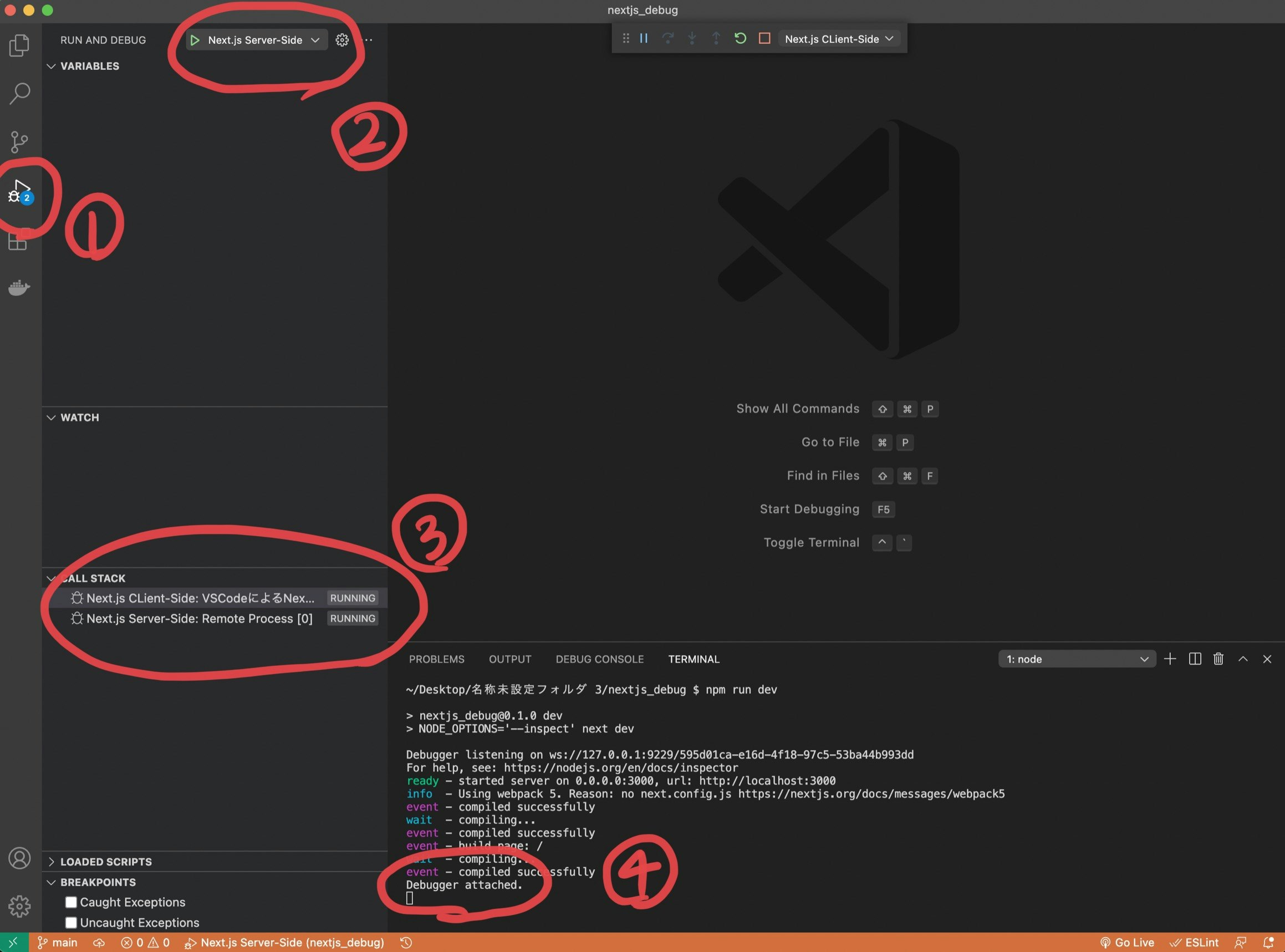Screen dimensions: 1285x952
Task: Enable the Caught Exceptions breakpoint checkbox
Action: pos(71,902)
